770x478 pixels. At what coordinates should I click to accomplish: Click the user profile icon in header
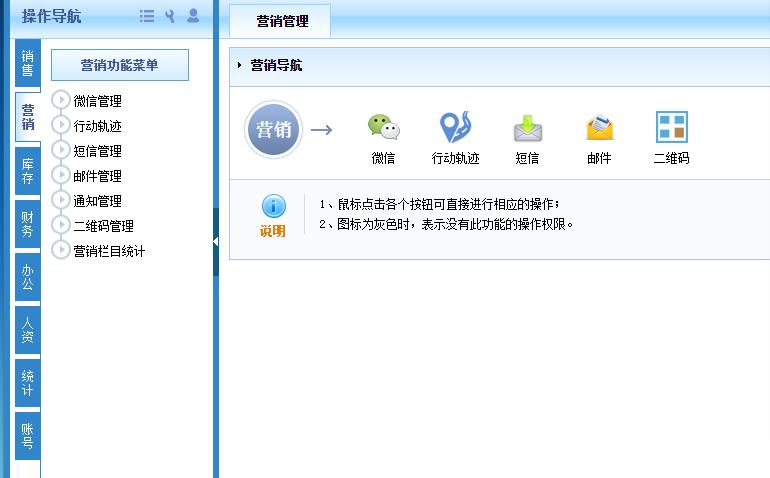tap(193, 16)
